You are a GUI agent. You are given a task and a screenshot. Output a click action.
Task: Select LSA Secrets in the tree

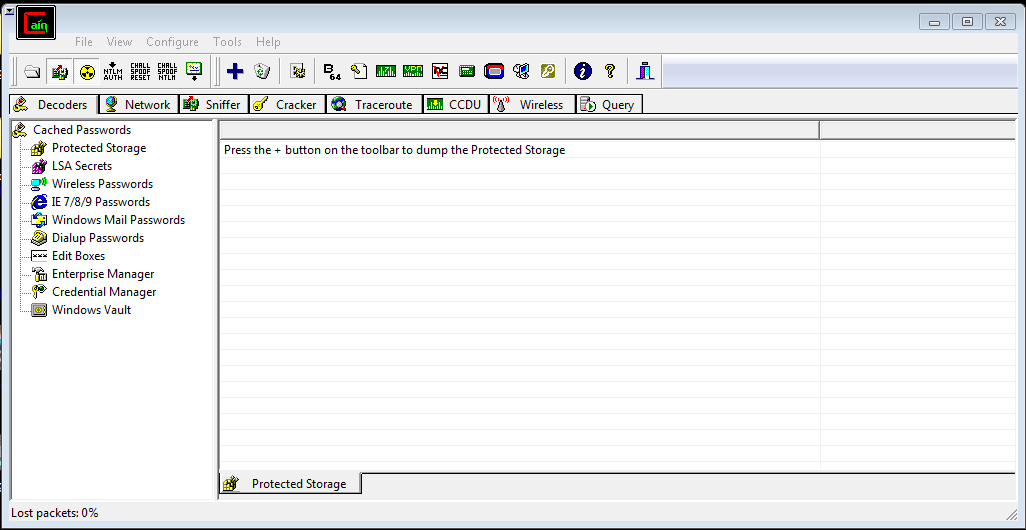pyautogui.click(x=82, y=166)
